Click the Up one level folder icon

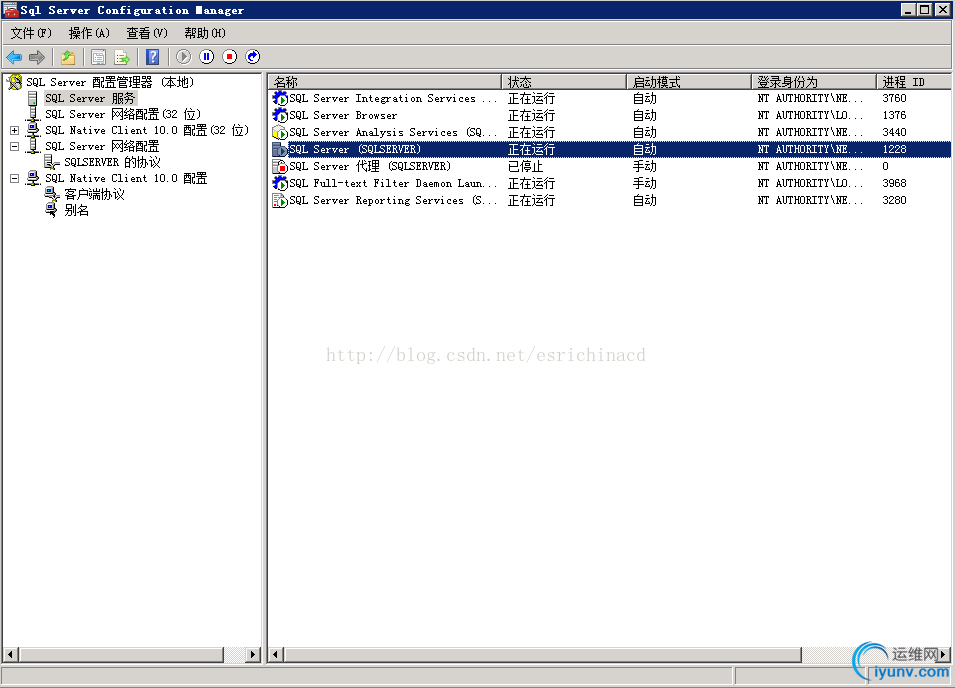coord(68,57)
